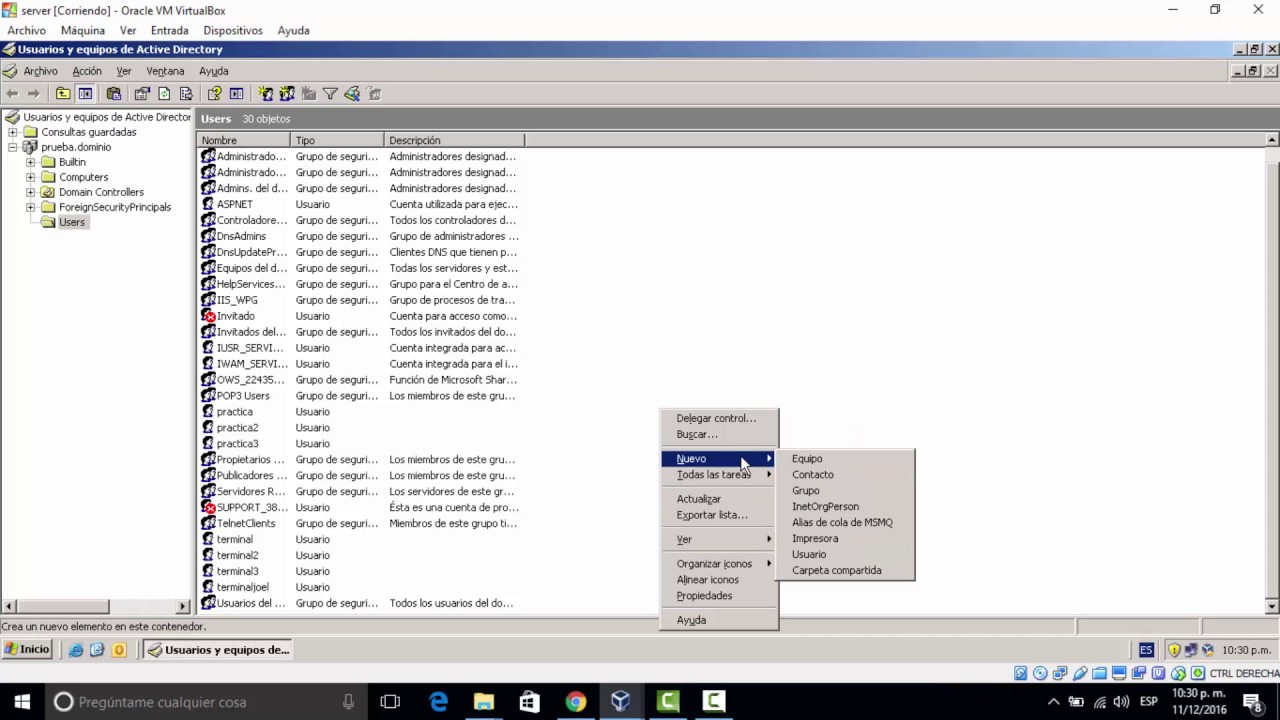Click the Inicio start button

[27, 649]
